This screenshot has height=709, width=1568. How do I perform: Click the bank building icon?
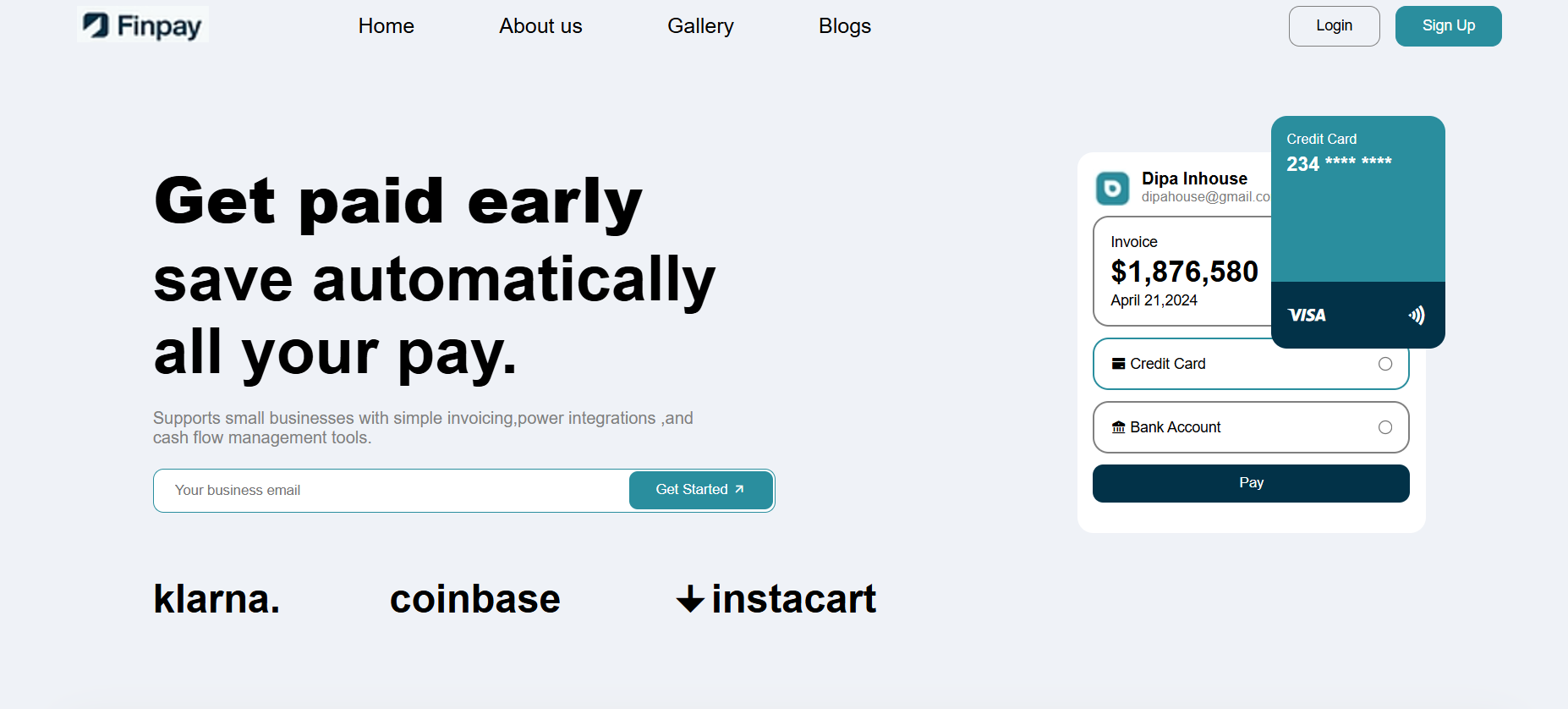point(1118,427)
